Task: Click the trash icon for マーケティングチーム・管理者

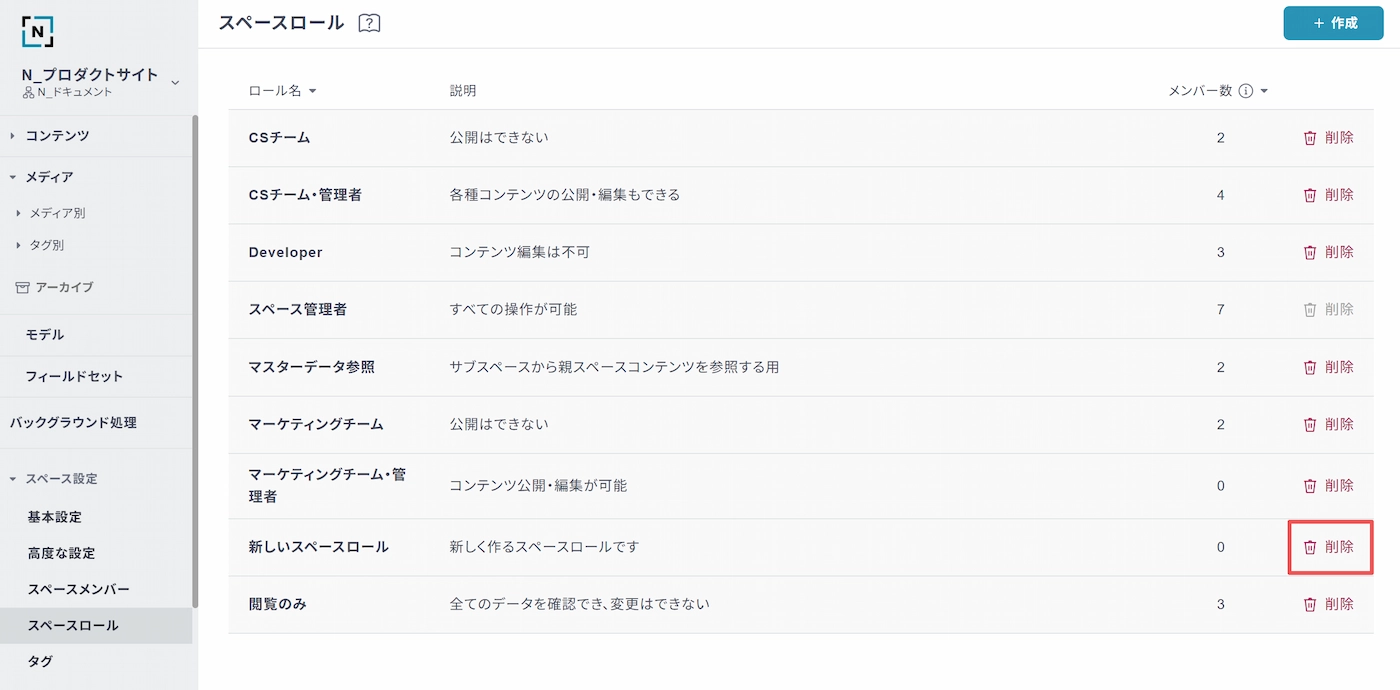Action: click(1310, 486)
